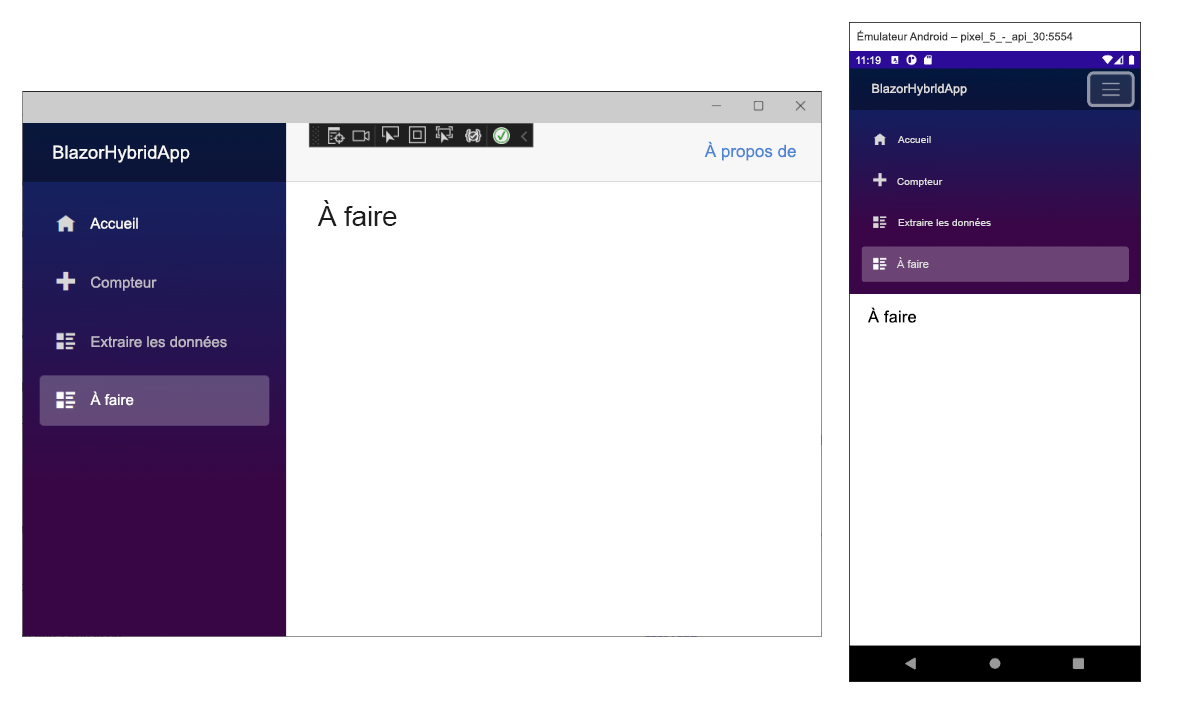Click the 11:19 clock in Android status bar
Viewport: 1177px width, 701px height.
click(868, 60)
